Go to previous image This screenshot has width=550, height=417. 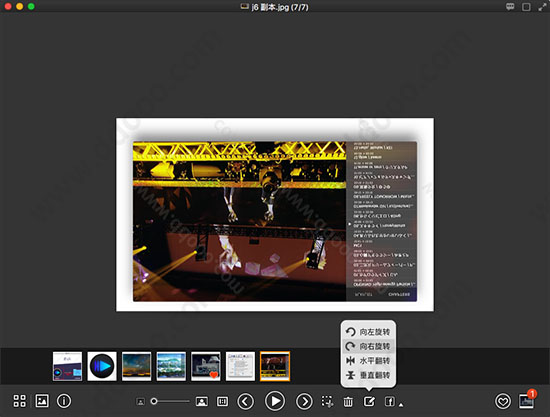pyautogui.click(x=246, y=401)
